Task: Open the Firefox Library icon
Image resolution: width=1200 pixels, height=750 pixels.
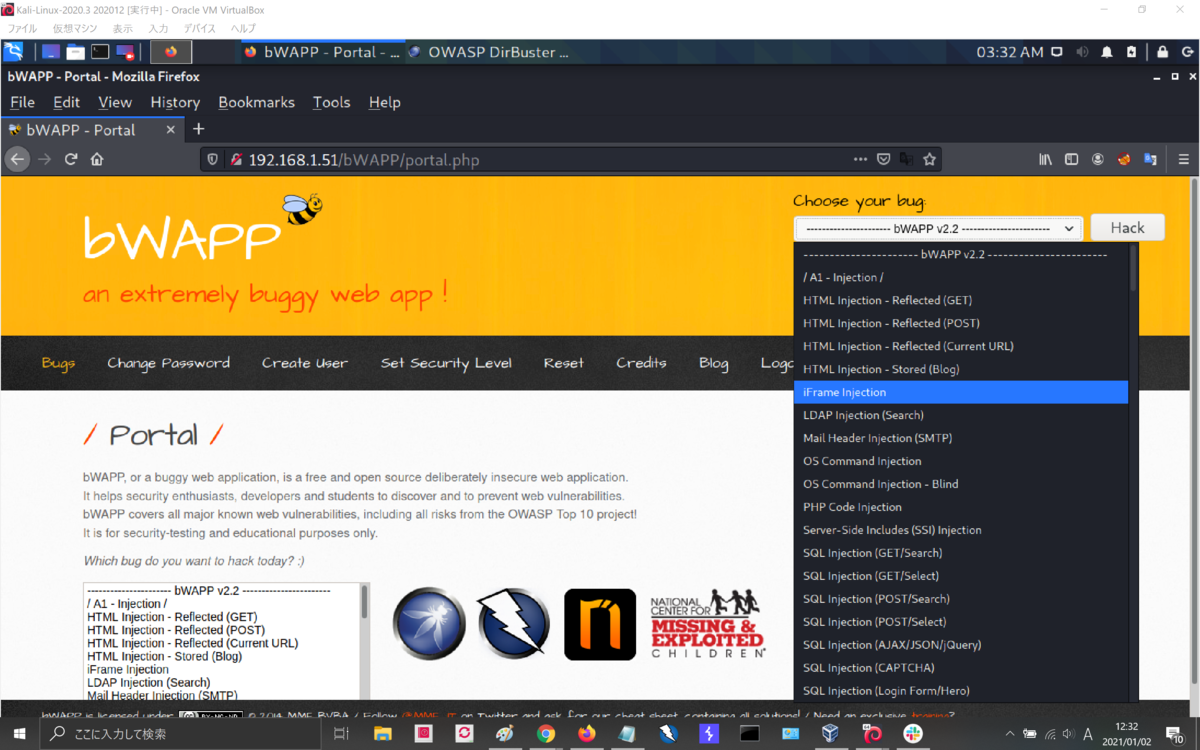Action: tap(1046, 159)
